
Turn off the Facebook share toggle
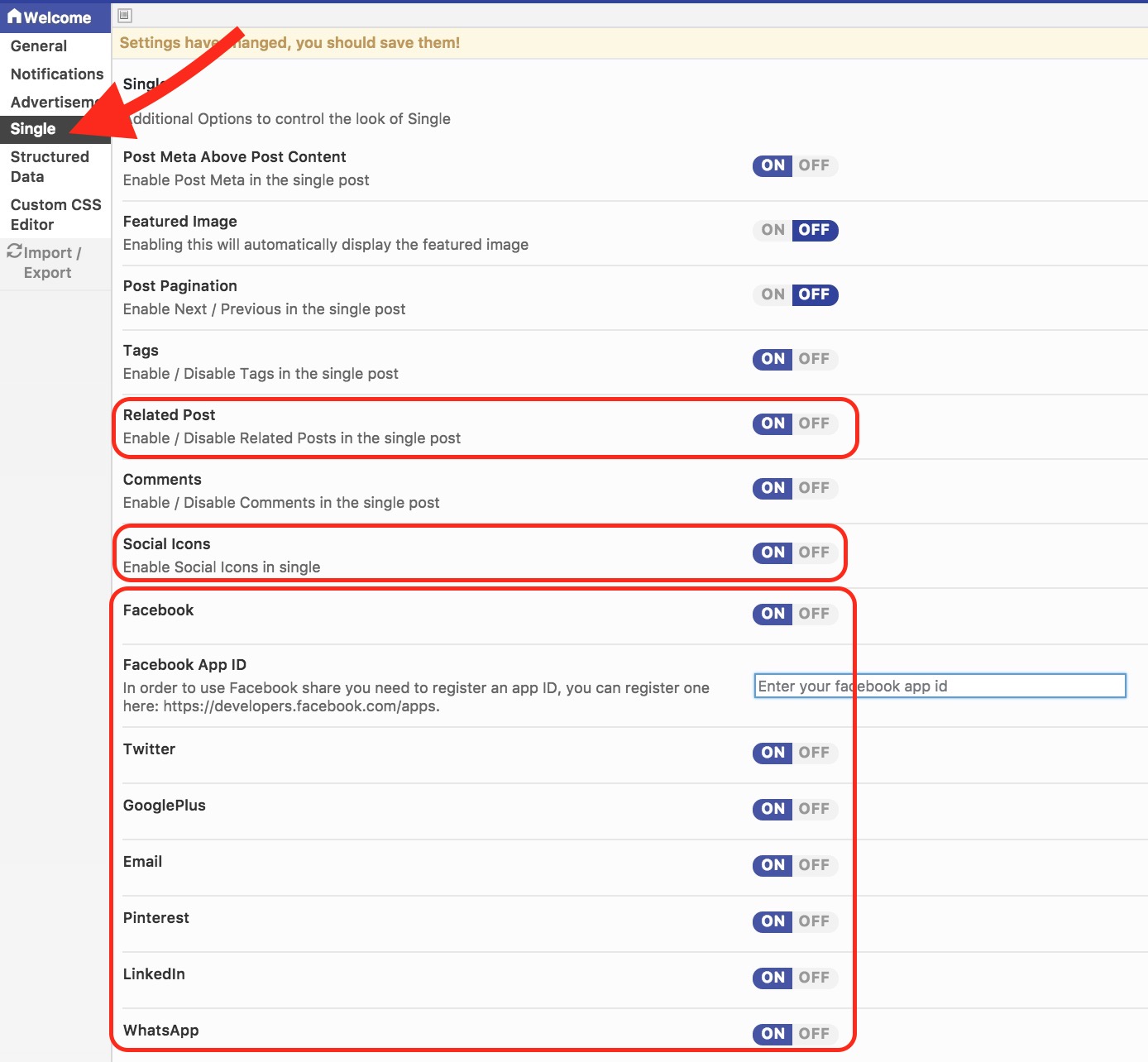click(x=814, y=614)
